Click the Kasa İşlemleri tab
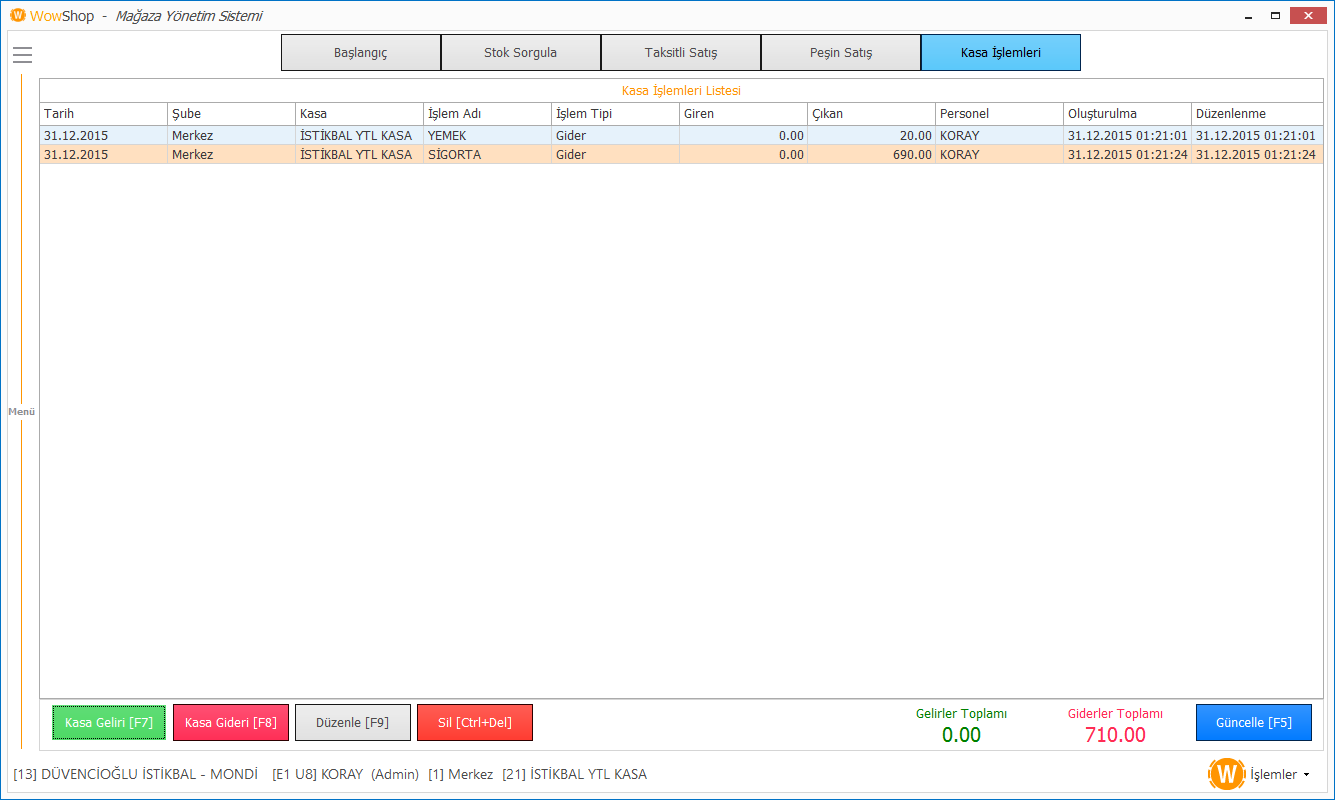 coord(1000,53)
